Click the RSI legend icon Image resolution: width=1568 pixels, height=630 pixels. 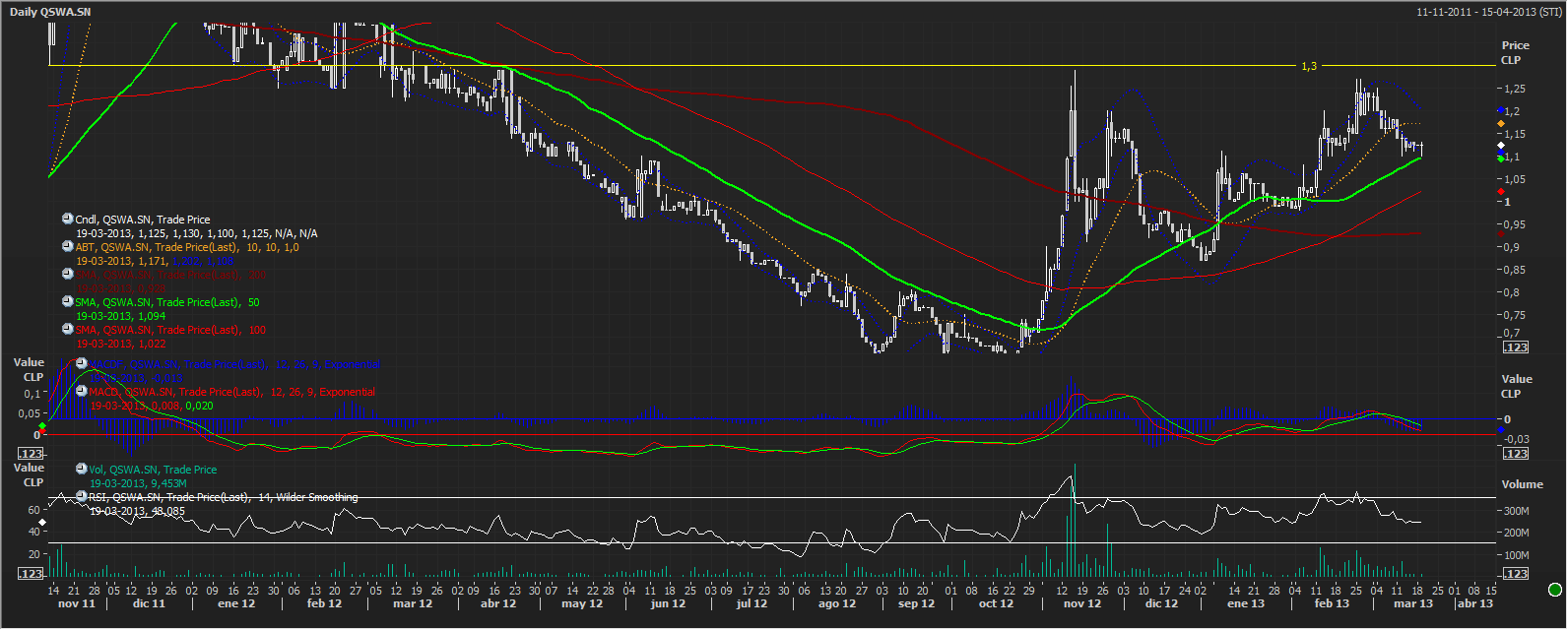pyautogui.click(x=82, y=497)
